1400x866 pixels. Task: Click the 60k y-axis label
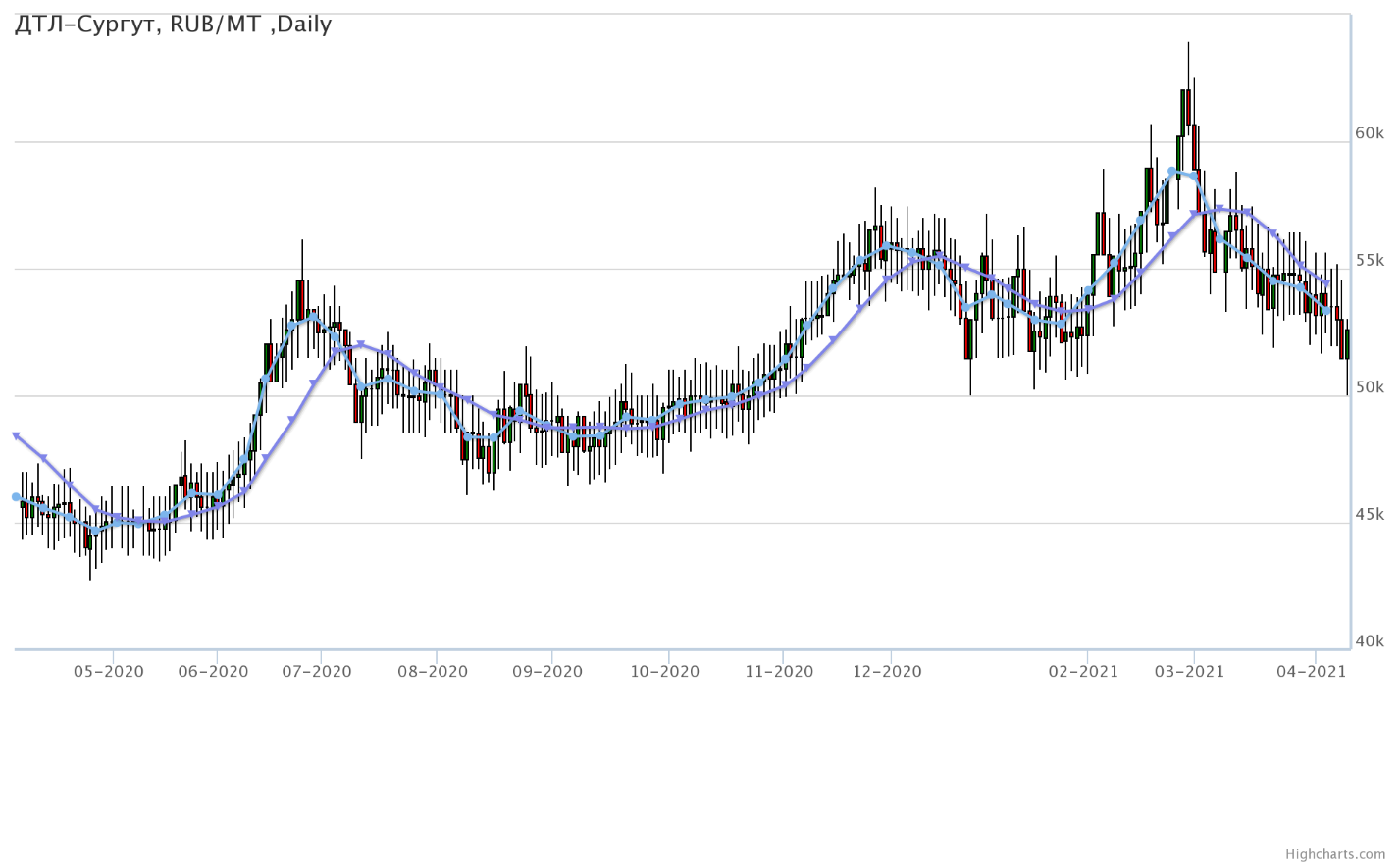click(1369, 133)
